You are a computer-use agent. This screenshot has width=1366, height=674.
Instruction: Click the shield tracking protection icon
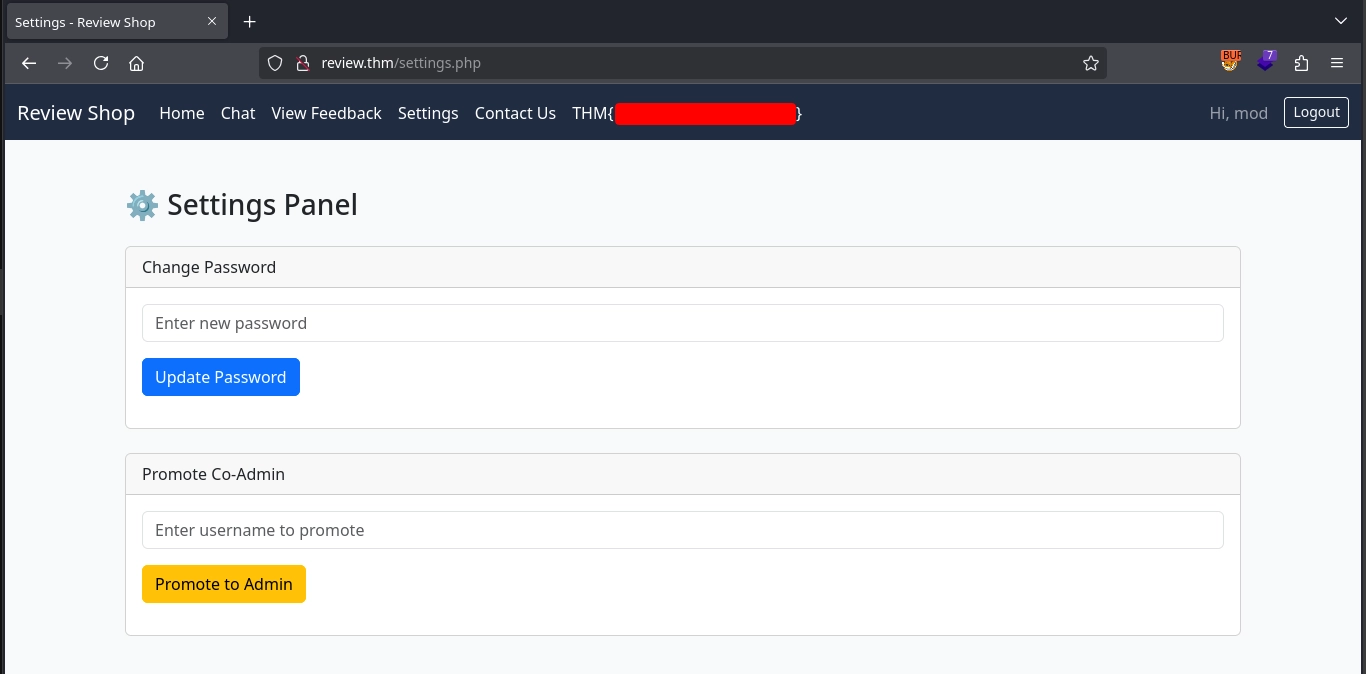point(276,63)
